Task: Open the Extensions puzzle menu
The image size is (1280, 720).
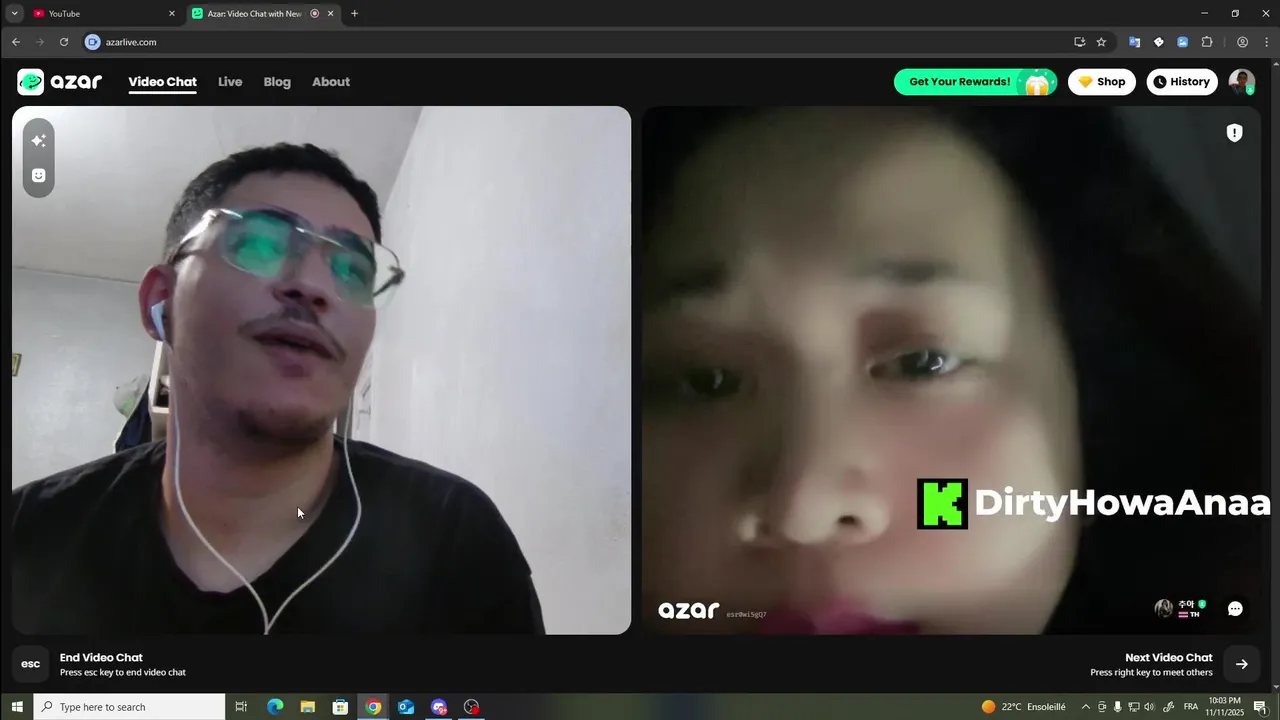Action: click(x=1207, y=42)
